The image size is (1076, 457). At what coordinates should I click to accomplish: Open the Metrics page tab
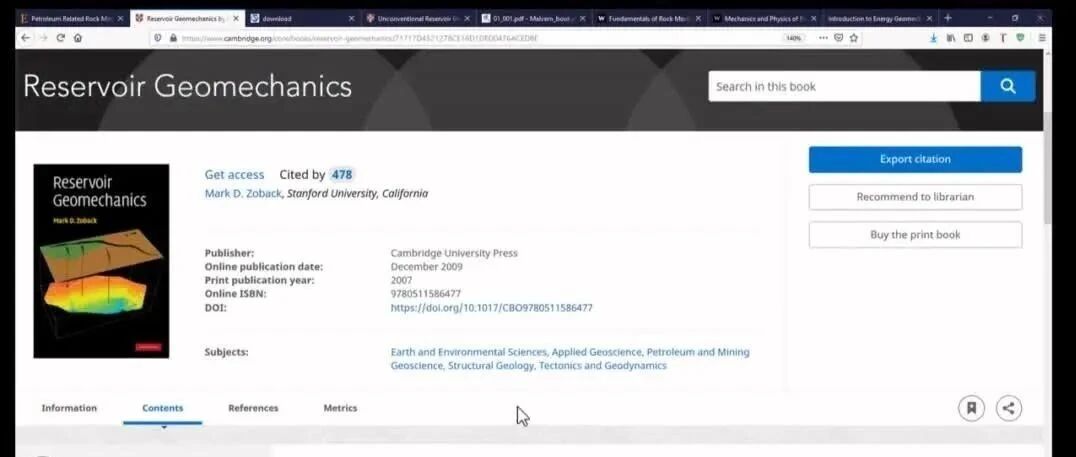pyautogui.click(x=340, y=408)
